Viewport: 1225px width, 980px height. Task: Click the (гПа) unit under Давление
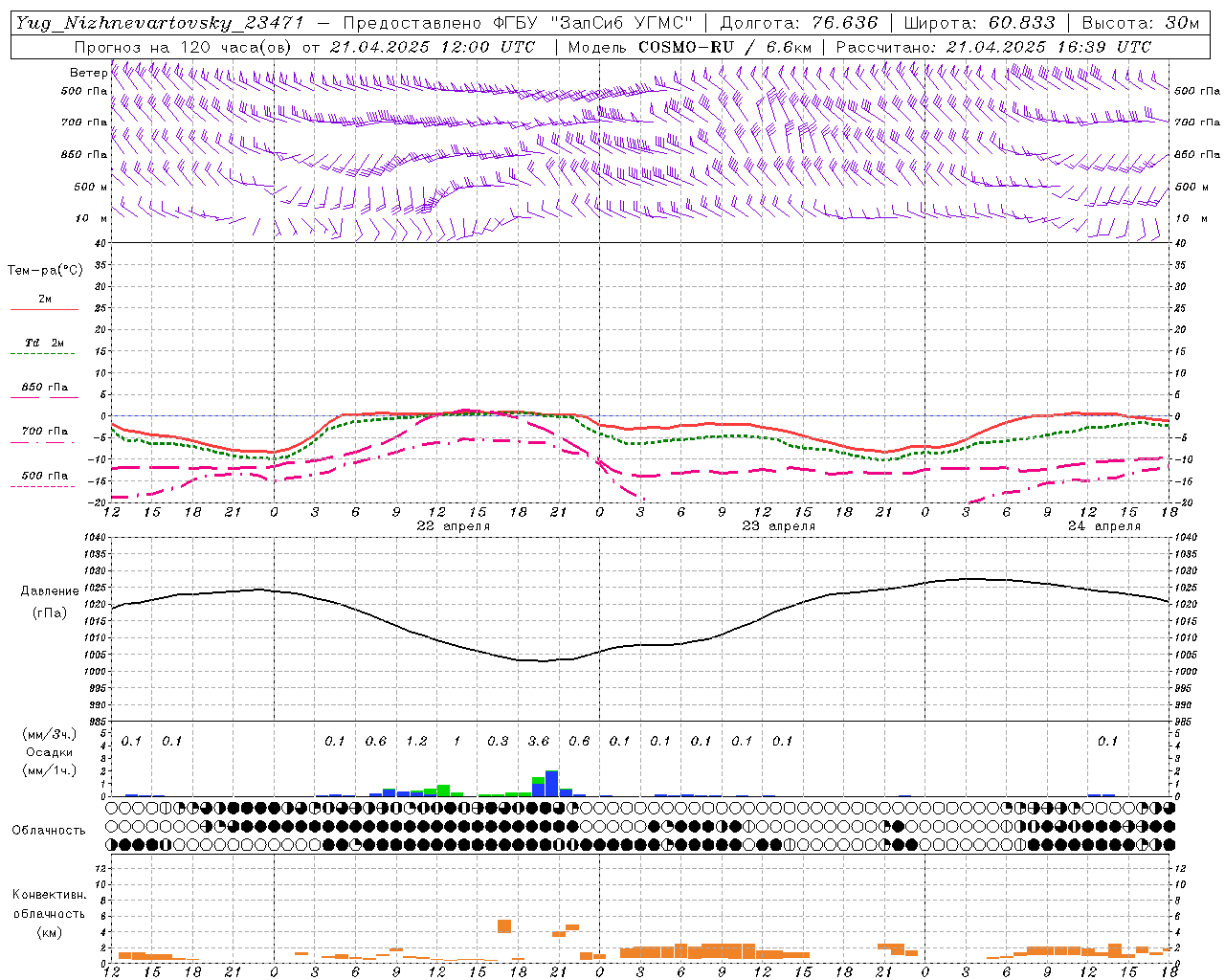click(x=50, y=613)
